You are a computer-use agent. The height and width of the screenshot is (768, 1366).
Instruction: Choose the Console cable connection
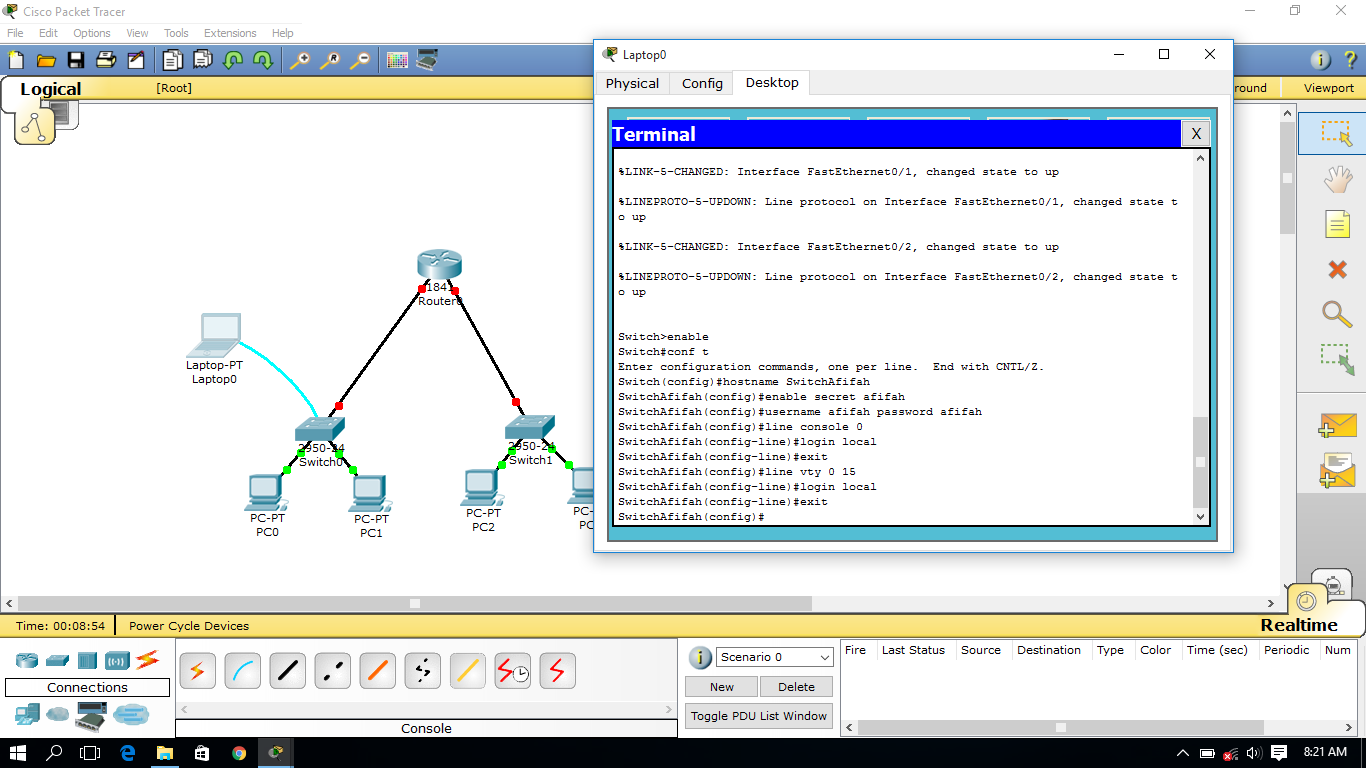[242, 670]
